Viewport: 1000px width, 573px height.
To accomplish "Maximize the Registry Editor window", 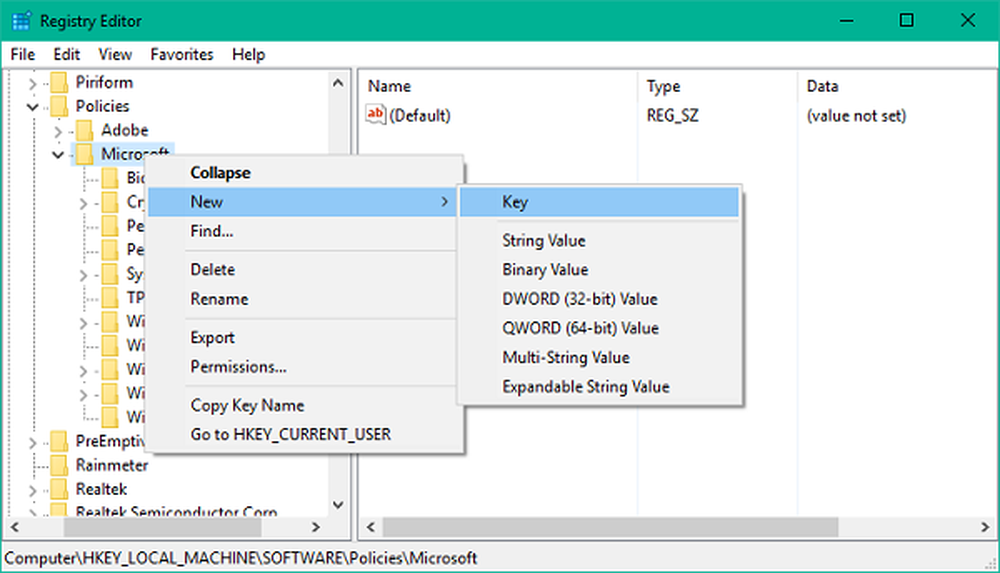I will point(906,21).
